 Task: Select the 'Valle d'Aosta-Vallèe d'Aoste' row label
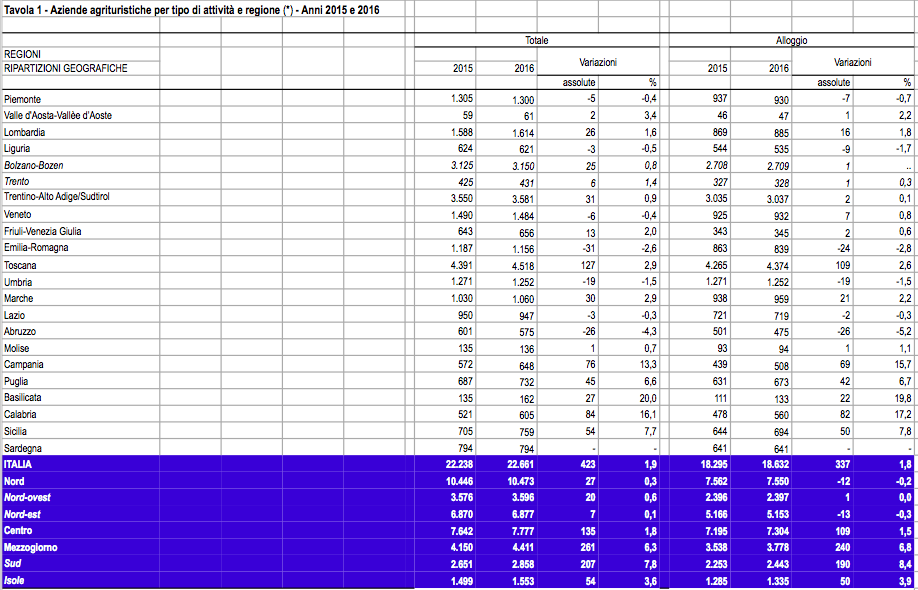[57, 115]
